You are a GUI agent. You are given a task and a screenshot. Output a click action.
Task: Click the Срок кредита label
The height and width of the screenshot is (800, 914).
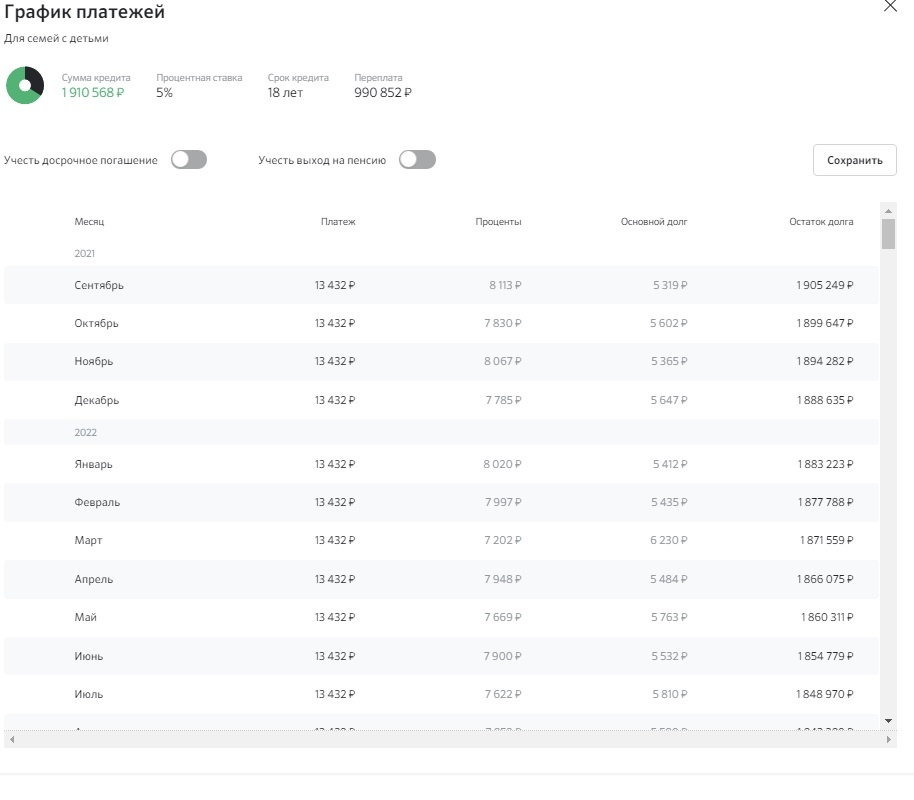pos(298,78)
